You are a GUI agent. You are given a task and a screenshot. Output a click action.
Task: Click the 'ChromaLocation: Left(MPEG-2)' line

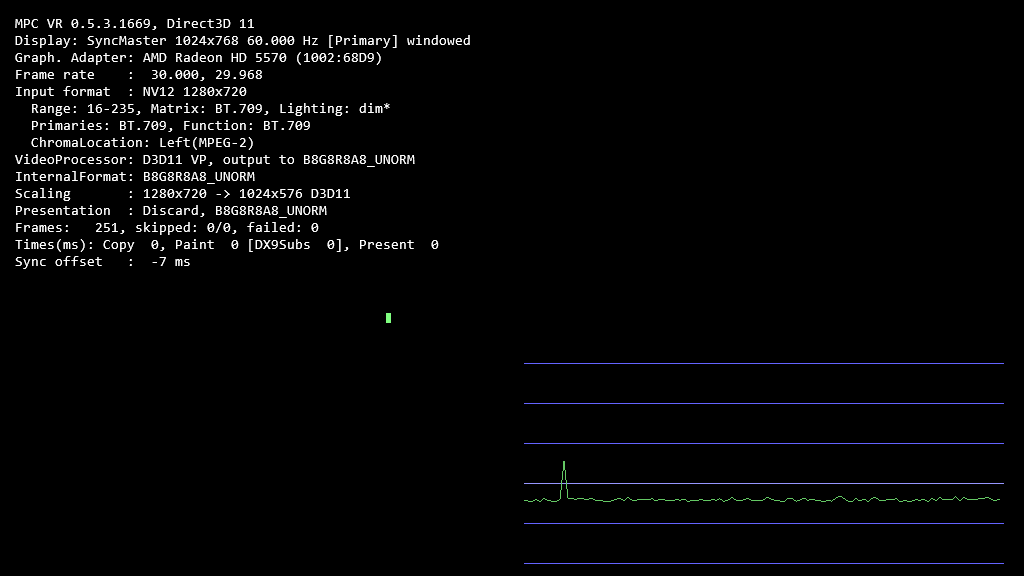142,143
